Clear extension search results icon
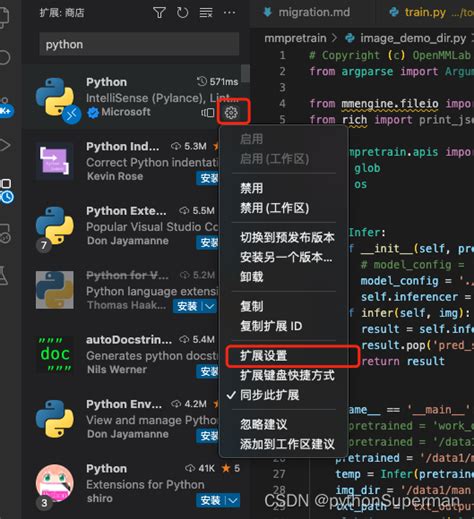This screenshot has height=519, width=474. [206, 13]
